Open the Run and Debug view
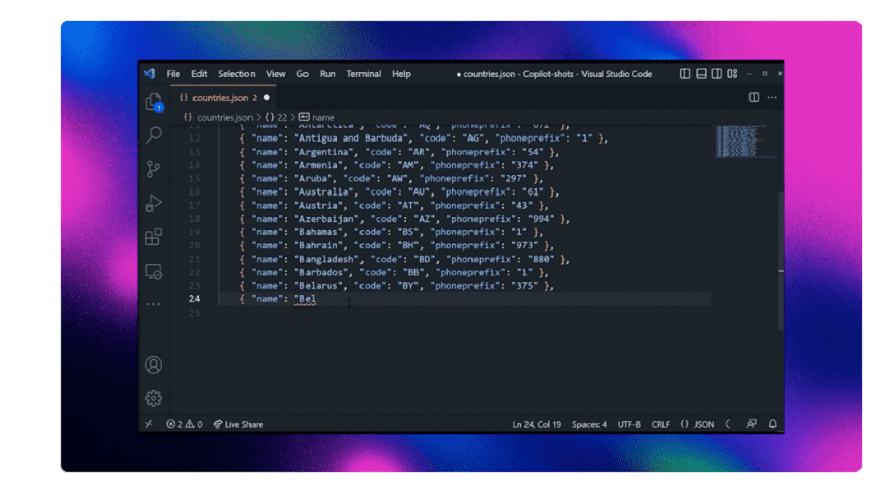888x502 pixels. coord(153,203)
